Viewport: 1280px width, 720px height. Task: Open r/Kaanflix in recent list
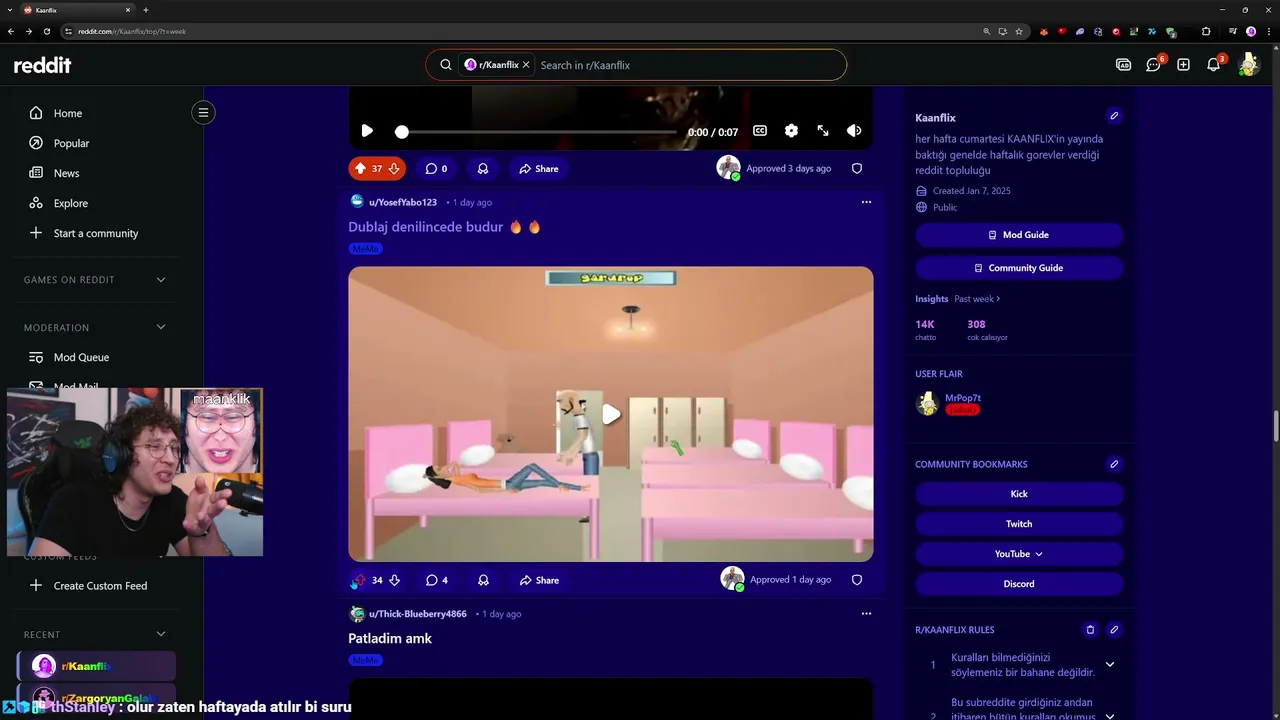click(x=96, y=666)
